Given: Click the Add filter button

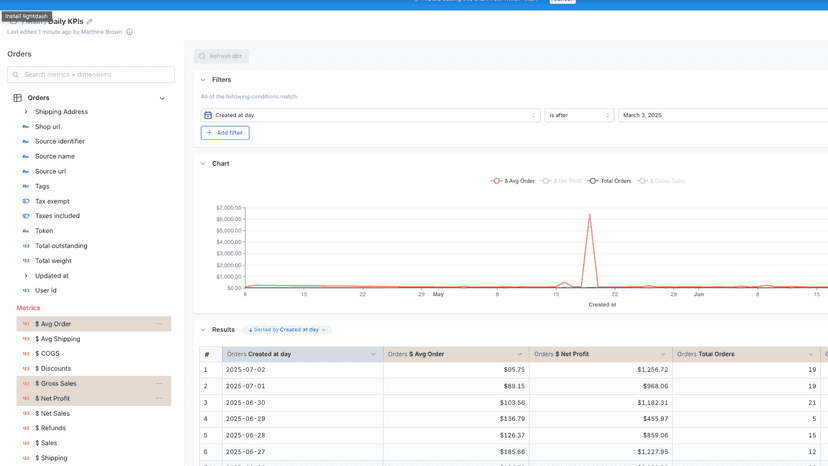Looking at the screenshot, I should tap(225, 133).
